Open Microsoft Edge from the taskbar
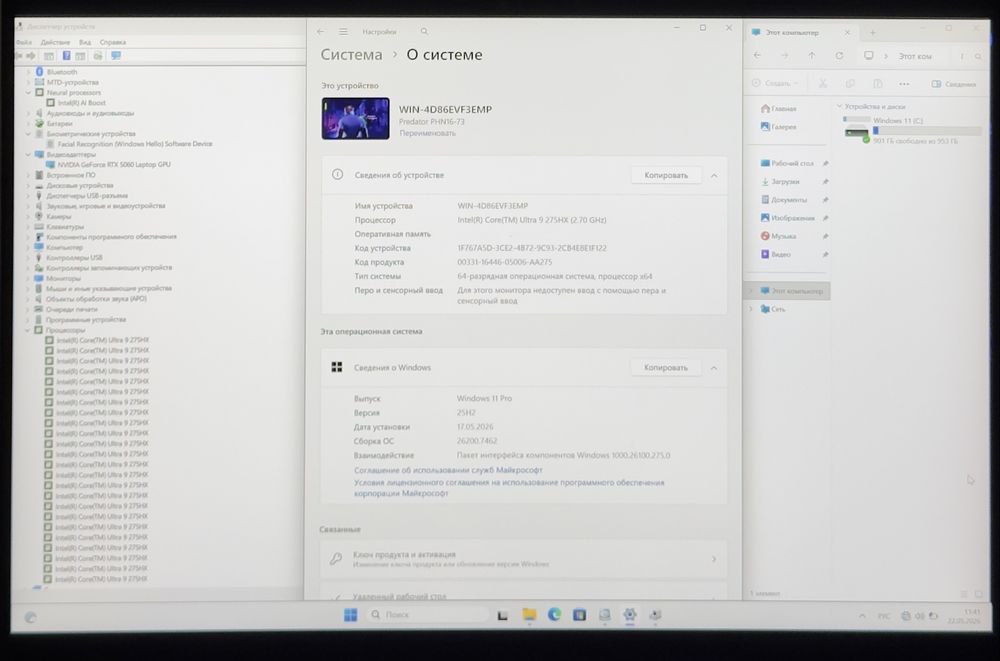The height and width of the screenshot is (661, 1000). point(554,614)
